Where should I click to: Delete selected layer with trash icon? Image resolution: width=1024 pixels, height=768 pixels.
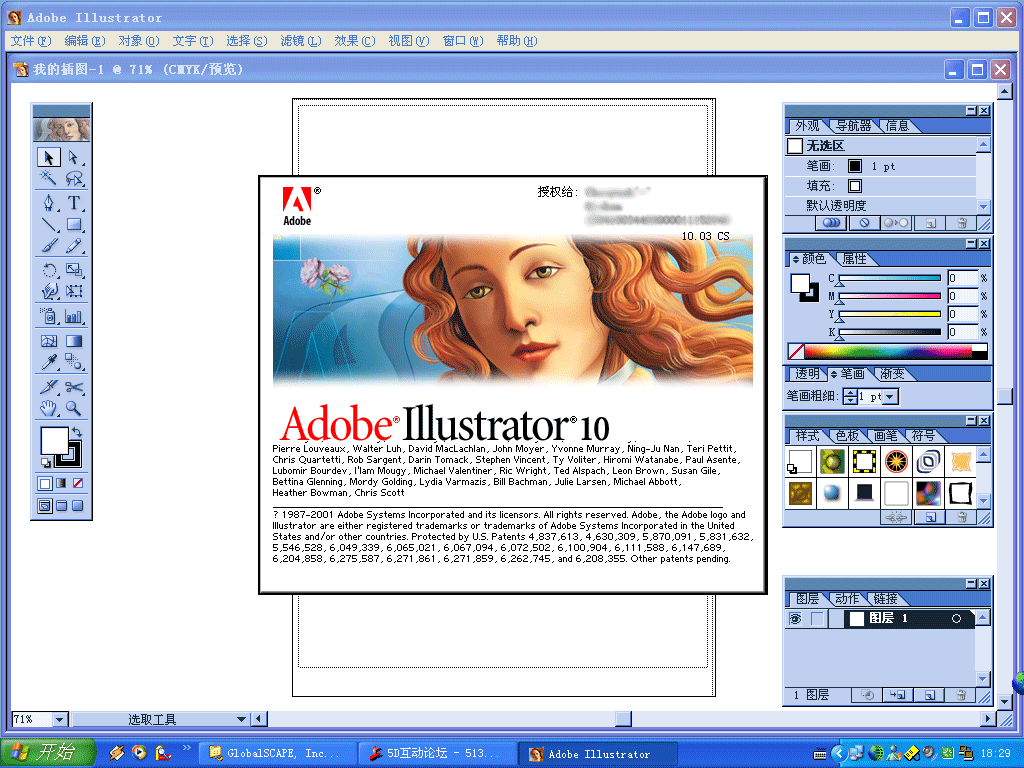coord(961,696)
